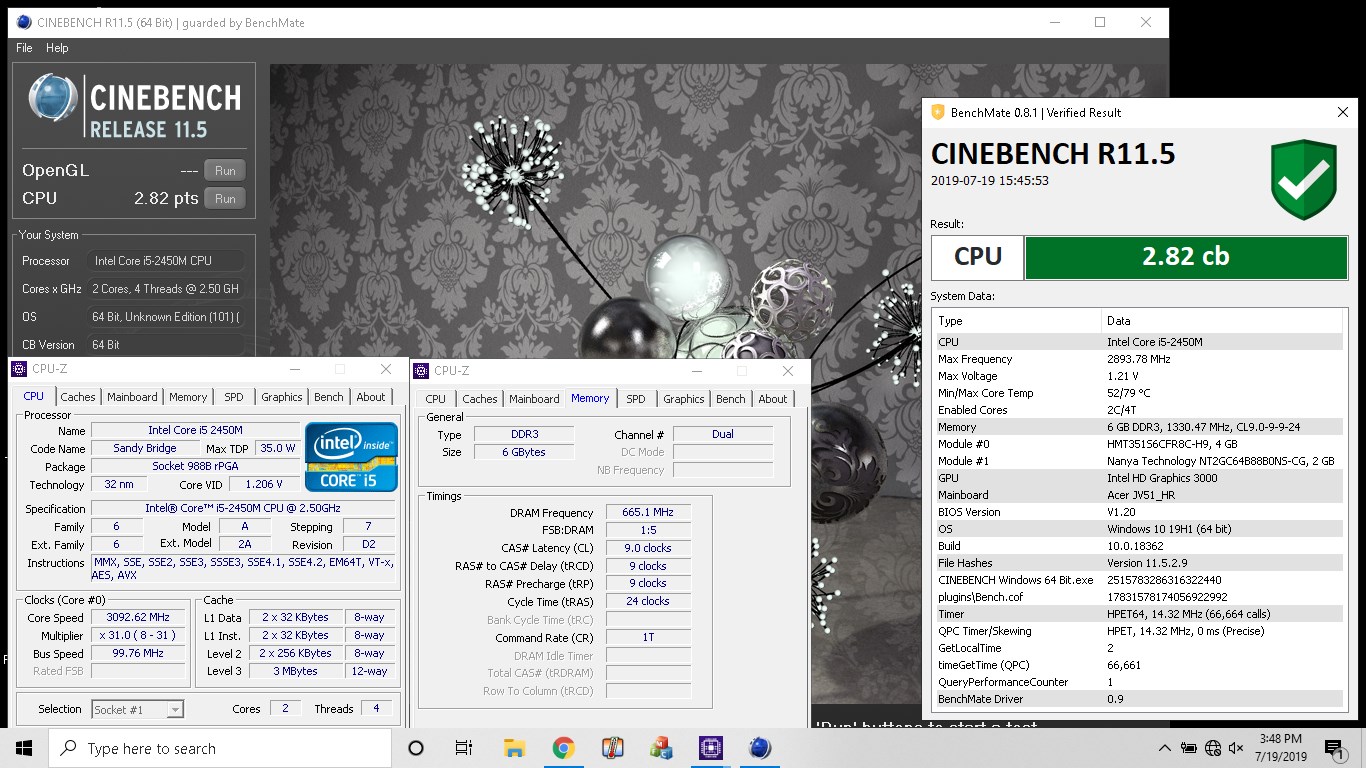Screen dimensions: 1366x768
Task: Select Bench tab in Memory CPU-Z window
Action: pos(731,399)
